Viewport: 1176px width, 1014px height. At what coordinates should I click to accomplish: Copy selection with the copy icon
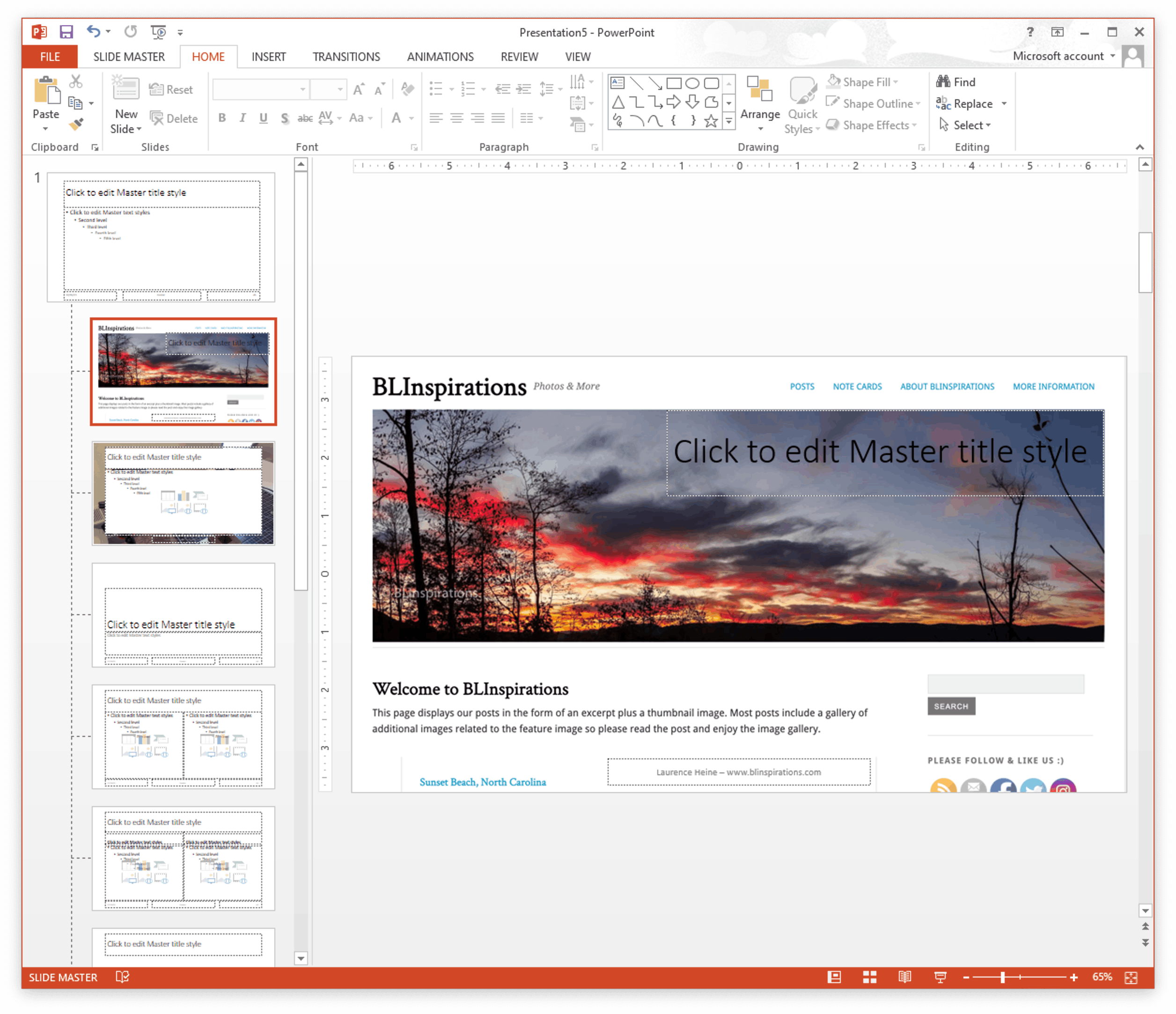[x=75, y=103]
